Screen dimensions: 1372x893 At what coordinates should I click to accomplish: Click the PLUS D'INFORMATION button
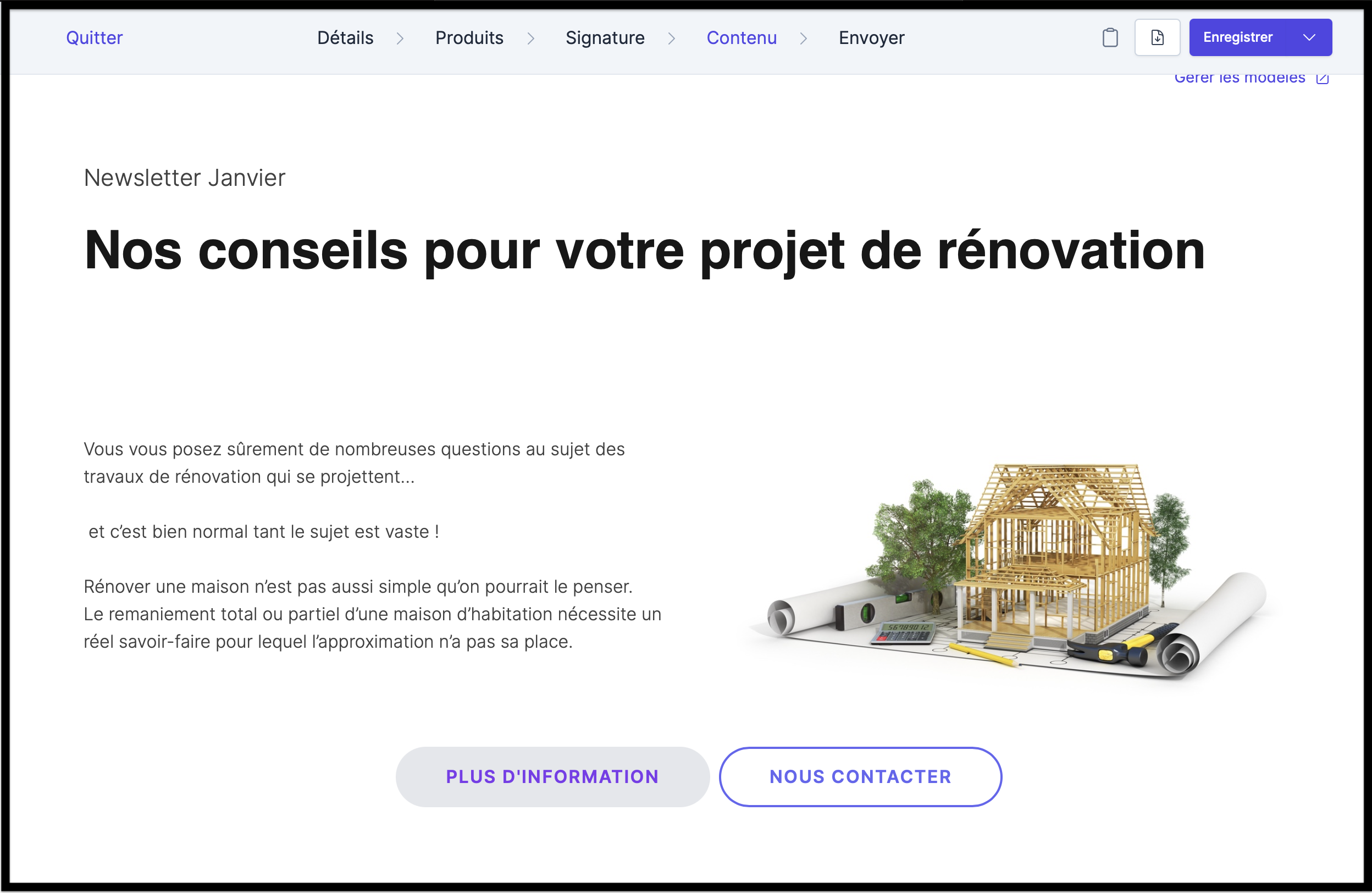point(552,776)
